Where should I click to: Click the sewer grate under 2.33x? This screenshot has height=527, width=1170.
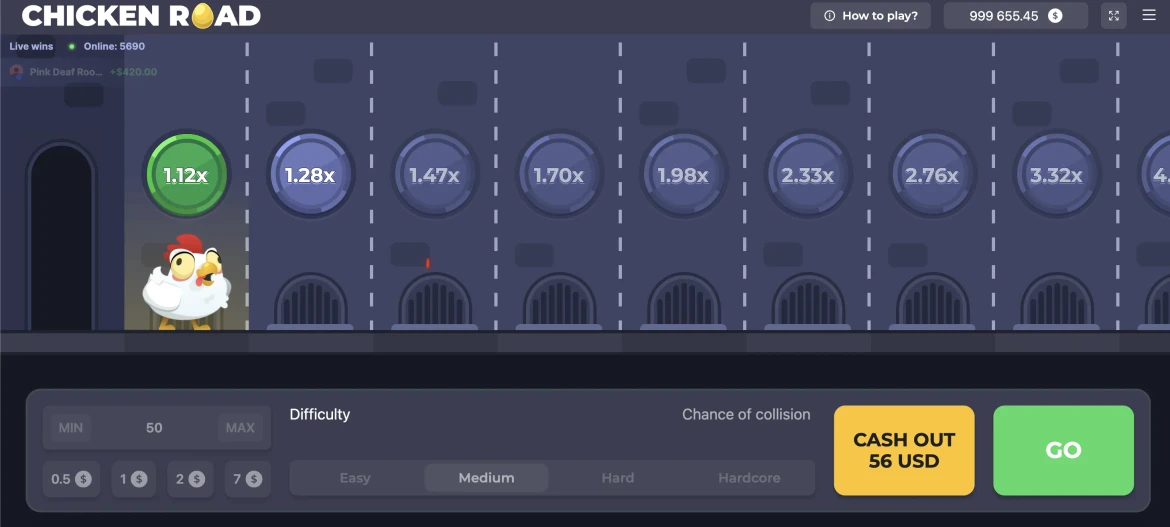point(807,302)
